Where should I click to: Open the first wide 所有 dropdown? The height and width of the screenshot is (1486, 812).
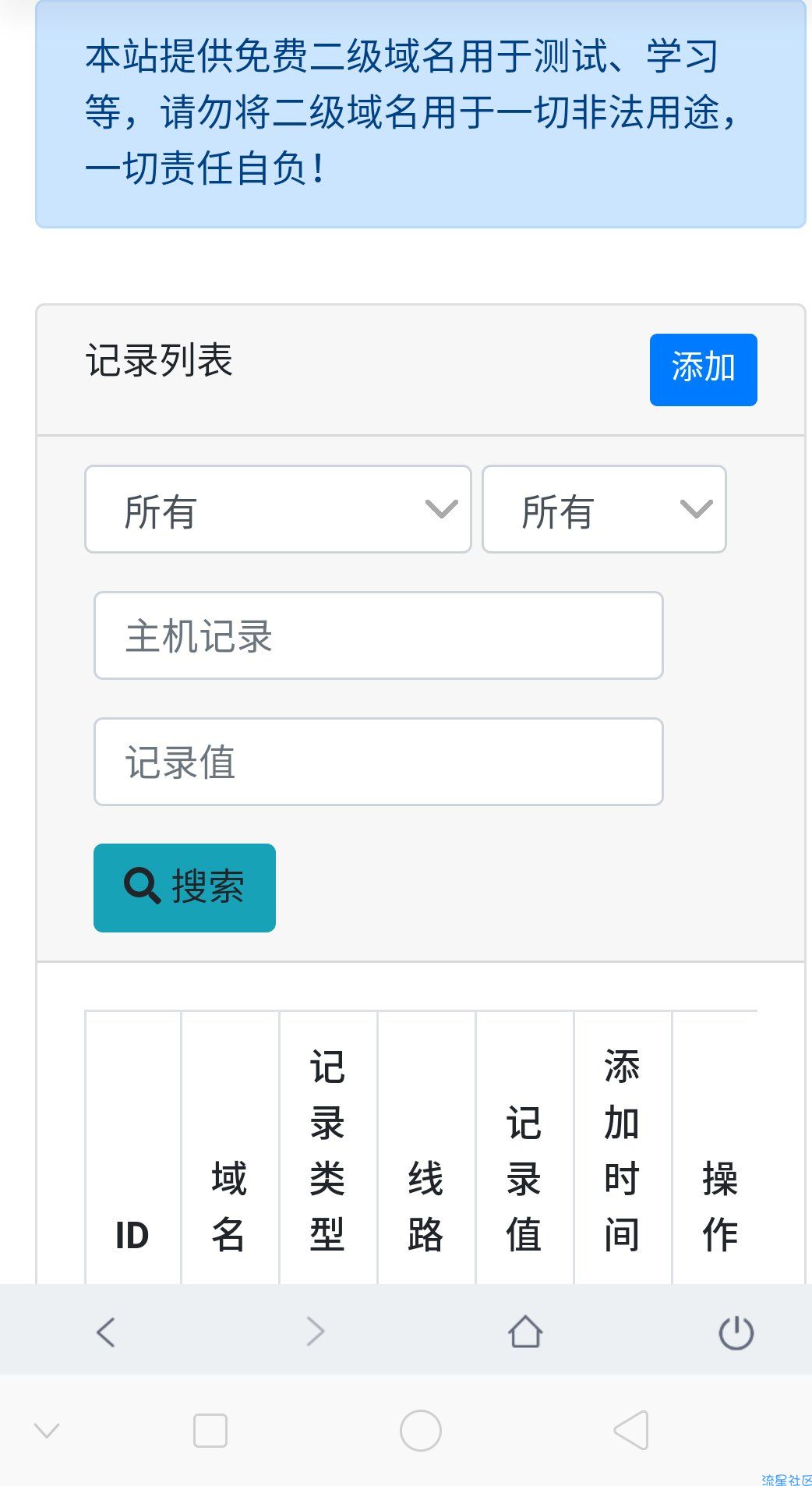point(278,509)
